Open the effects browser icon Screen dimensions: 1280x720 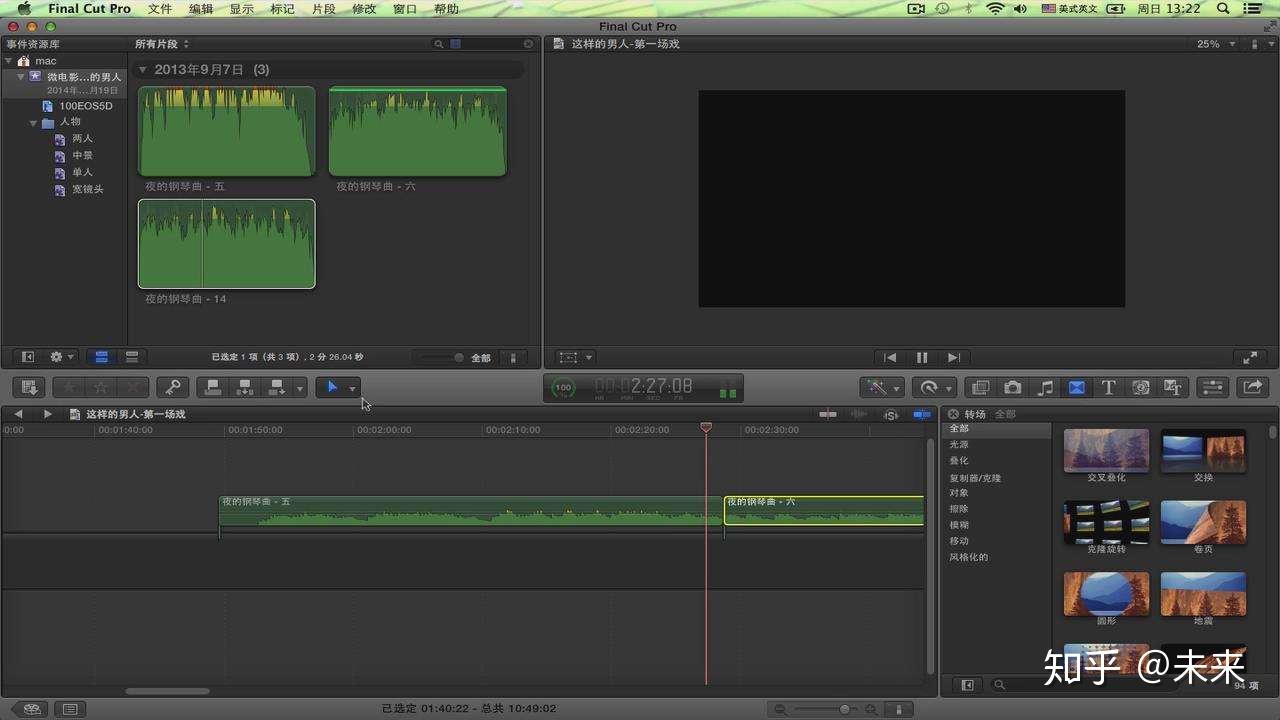pyautogui.click(x=981, y=387)
